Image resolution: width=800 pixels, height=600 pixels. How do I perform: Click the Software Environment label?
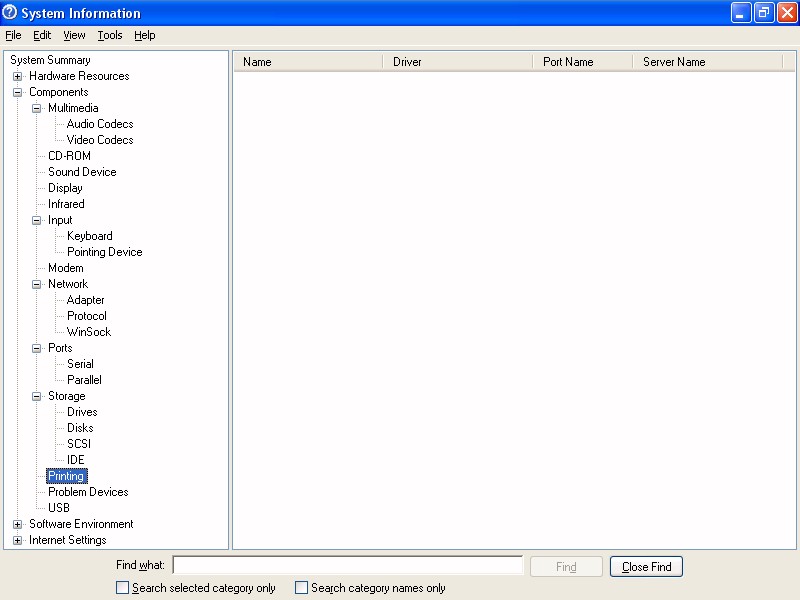(x=81, y=524)
